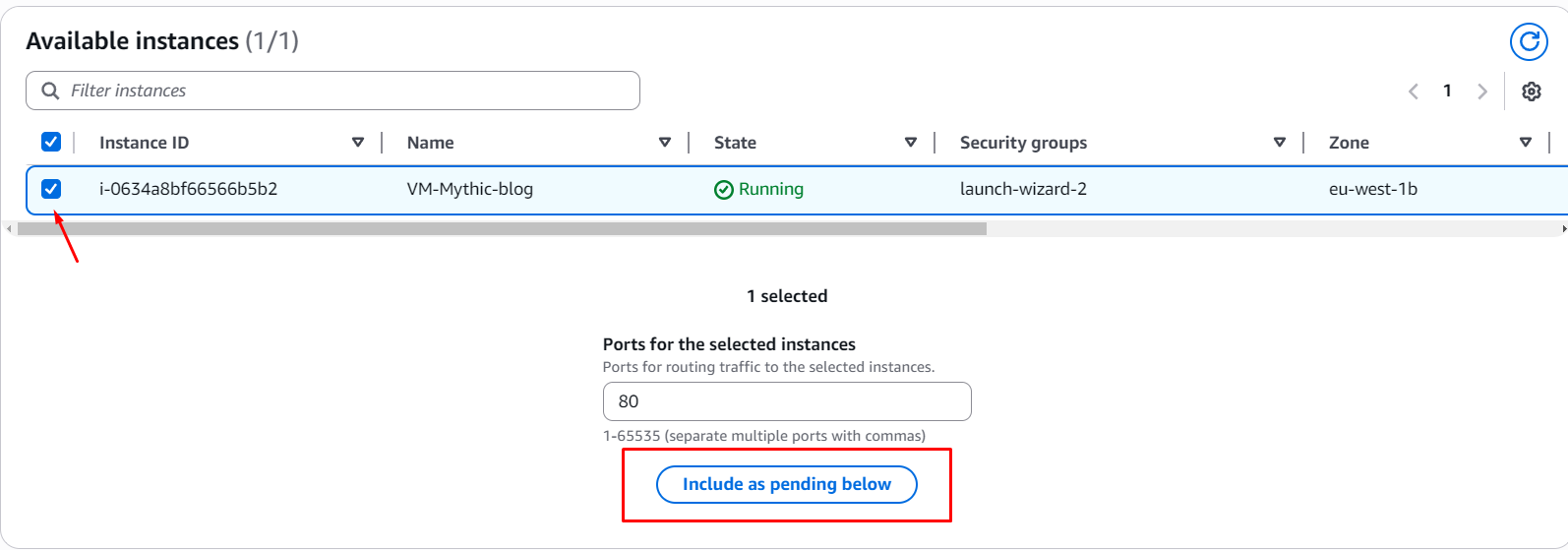Sort by Zone column arrow

point(1526,143)
